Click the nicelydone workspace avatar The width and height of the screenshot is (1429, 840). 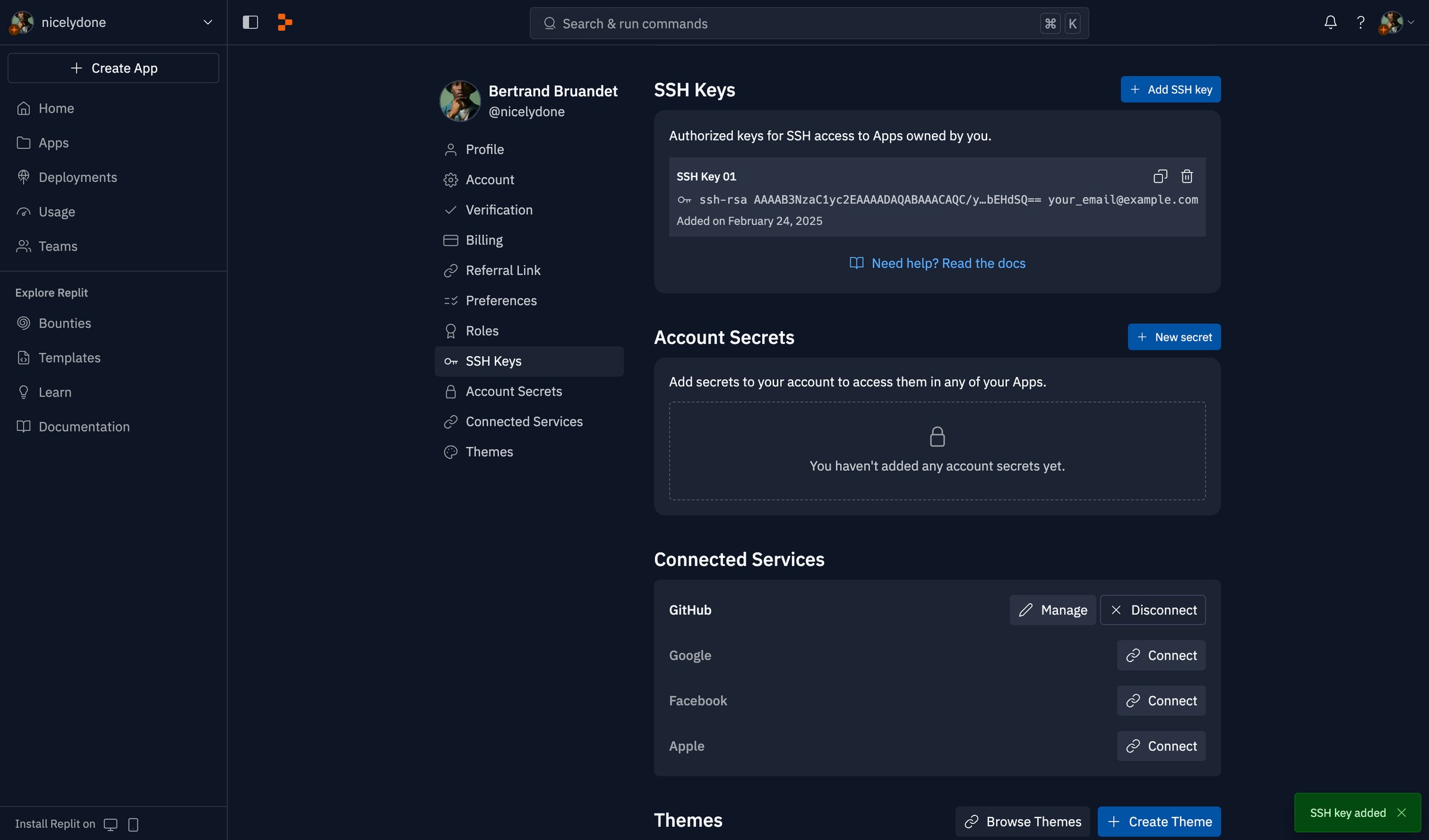(22, 23)
